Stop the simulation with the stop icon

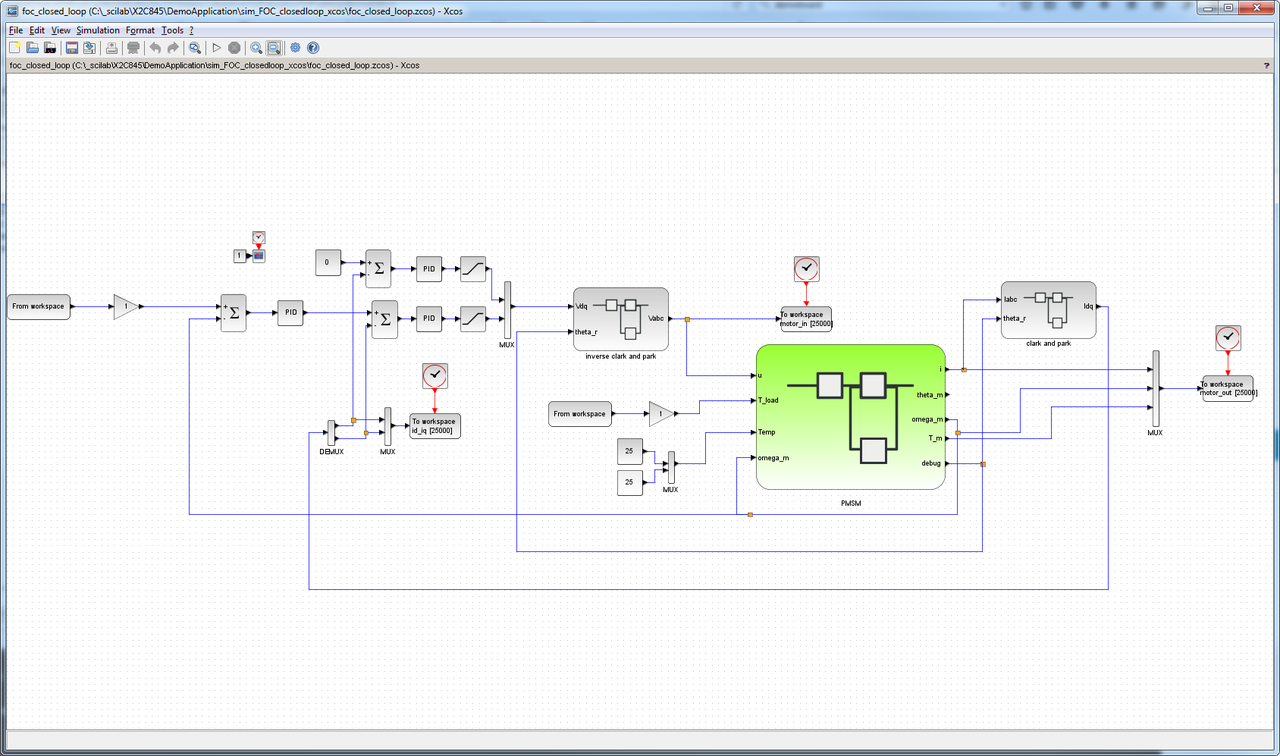tap(233, 47)
